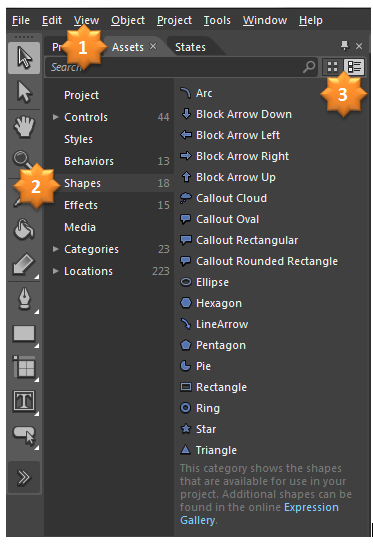Expand the Locations arrow

[55, 271]
